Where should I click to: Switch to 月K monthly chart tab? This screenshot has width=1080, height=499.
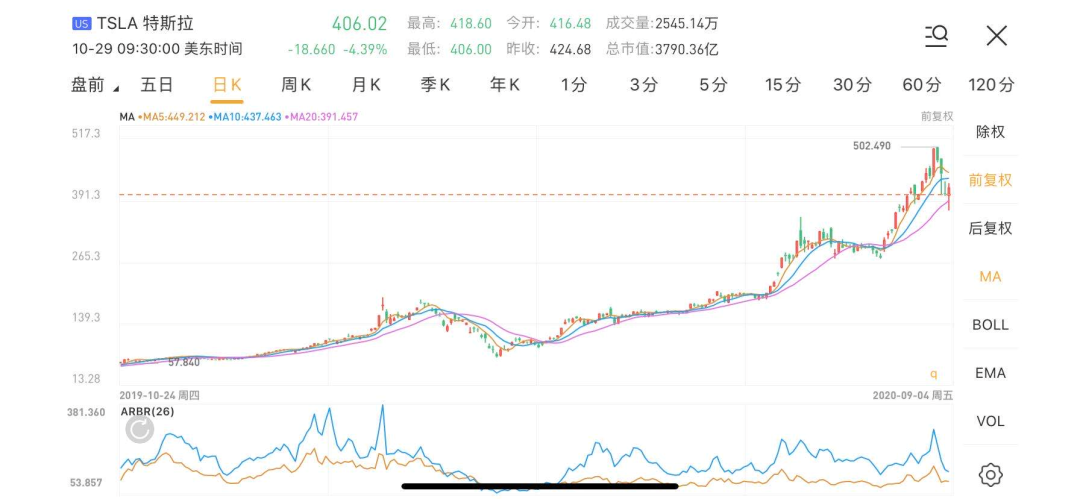tap(366, 85)
